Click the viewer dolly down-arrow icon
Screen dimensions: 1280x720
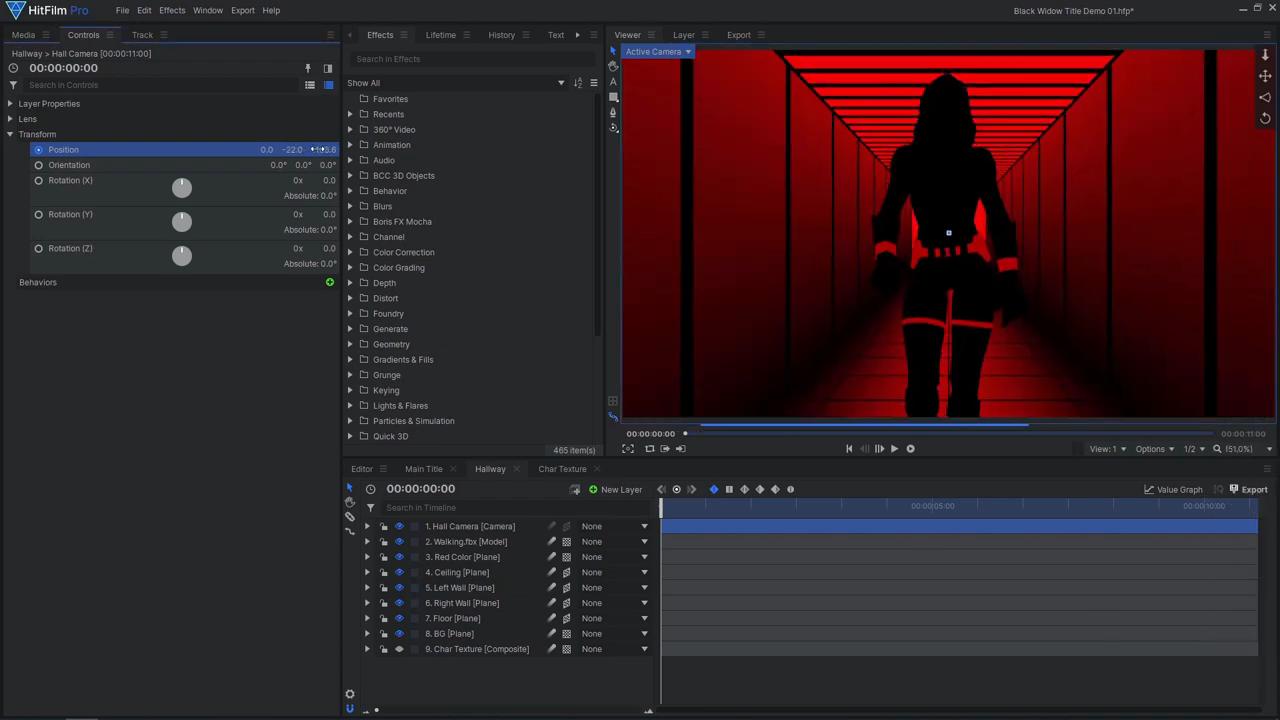click(1265, 56)
